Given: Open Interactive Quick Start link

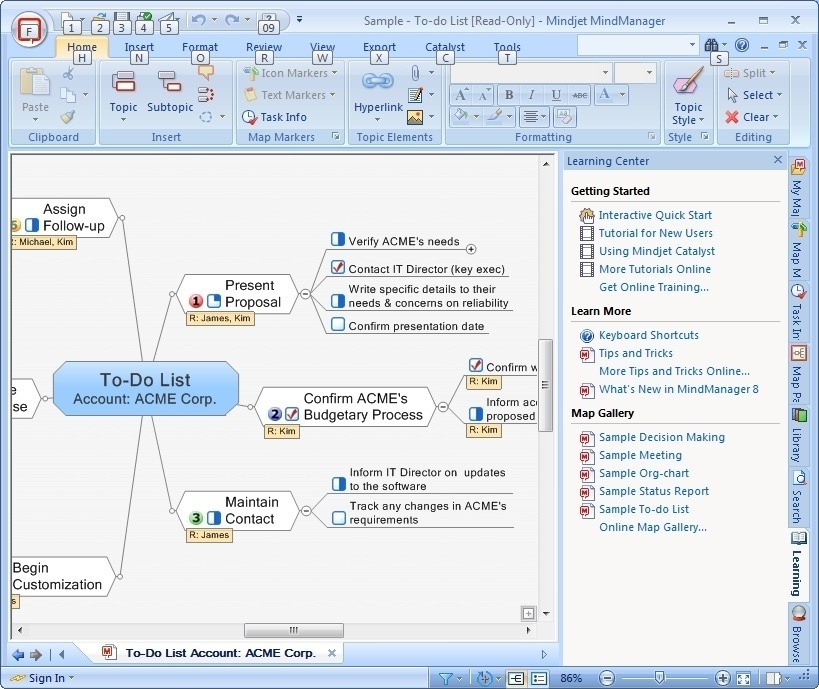Looking at the screenshot, I should point(654,215).
